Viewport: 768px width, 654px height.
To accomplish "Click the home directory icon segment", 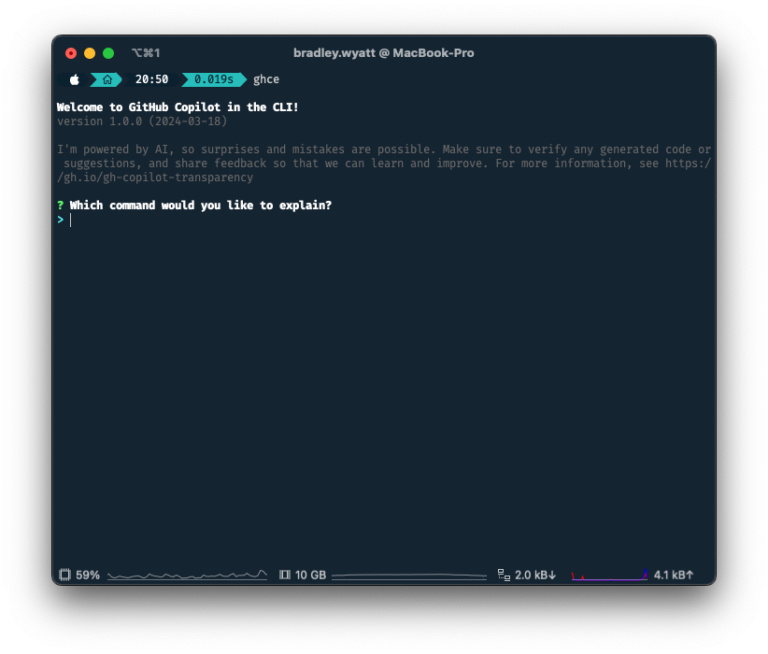I will coord(107,79).
